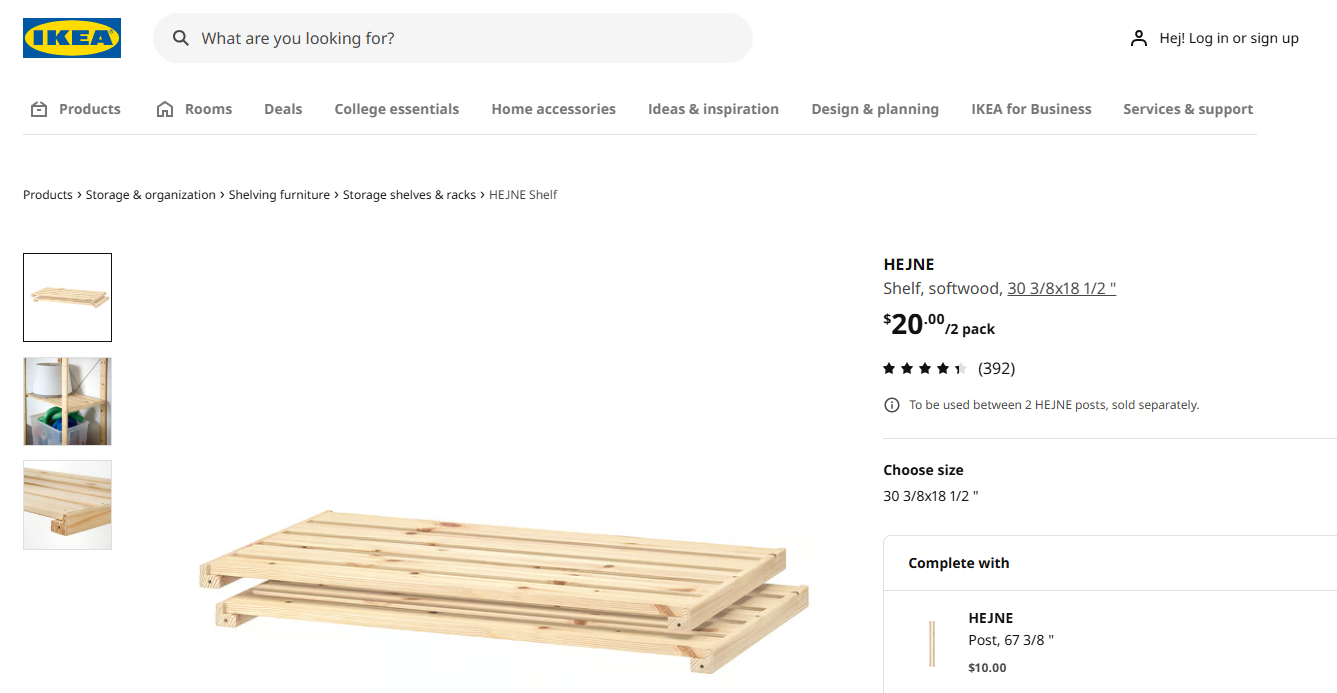Select the shelf close-up thumbnail
The height and width of the screenshot is (693, 1337).
pos(67,505)
